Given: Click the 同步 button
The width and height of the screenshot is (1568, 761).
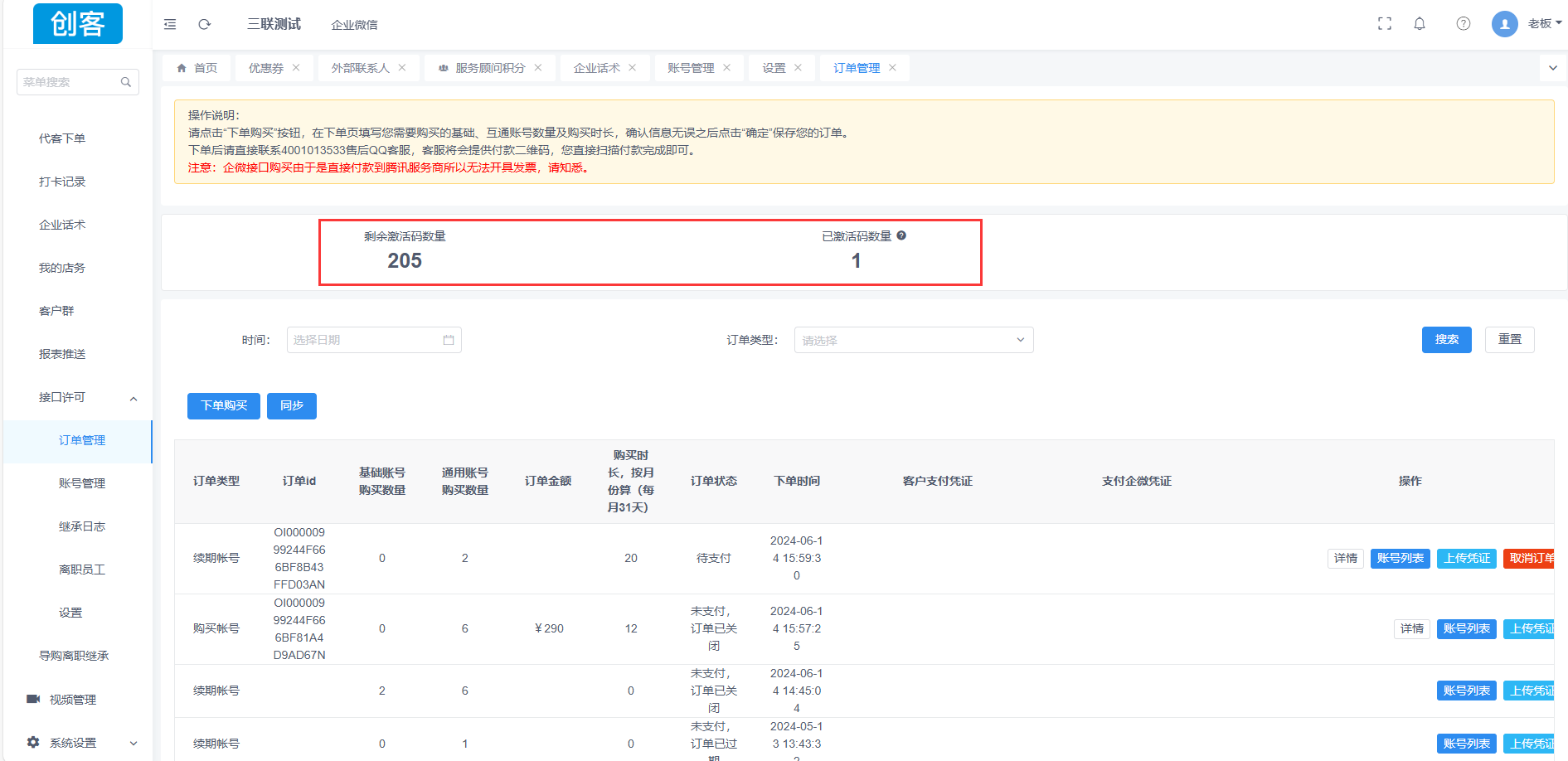Looking at the screenshot, I should click(292, 406).
